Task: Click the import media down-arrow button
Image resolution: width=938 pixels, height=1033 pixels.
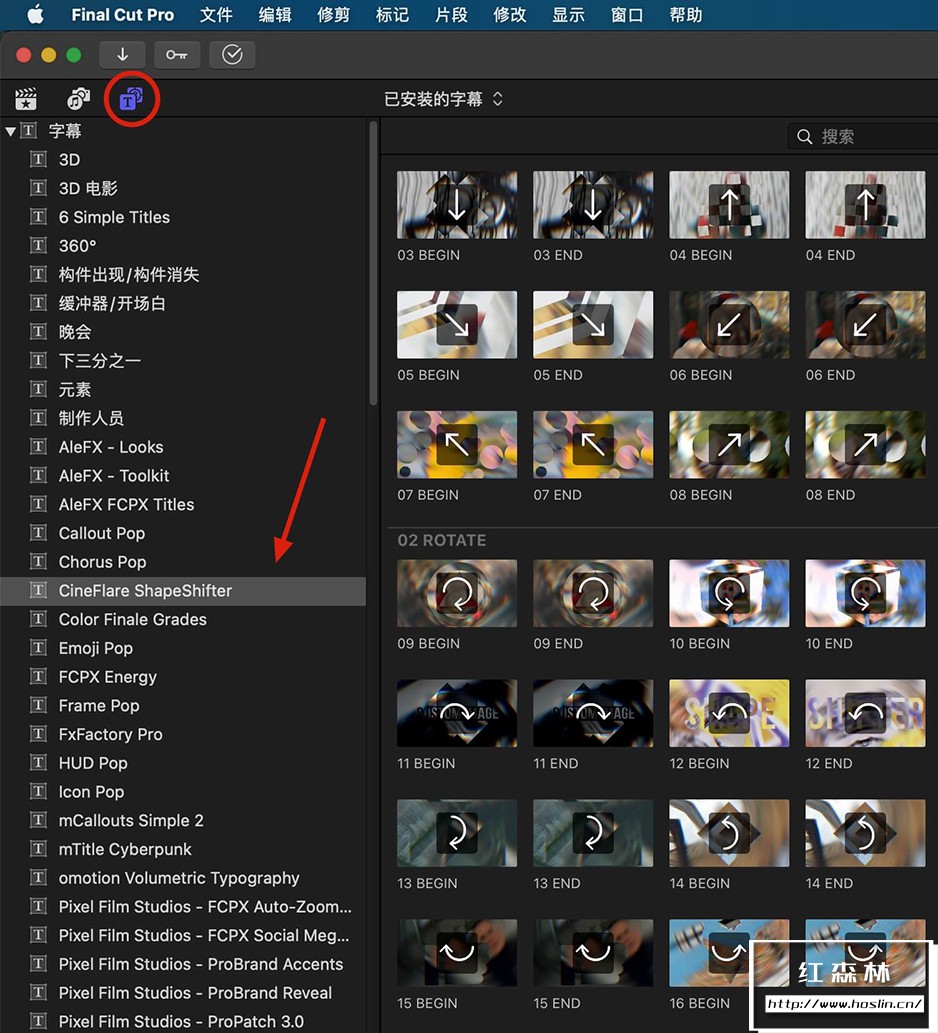Action: click(x=123, y=55)
